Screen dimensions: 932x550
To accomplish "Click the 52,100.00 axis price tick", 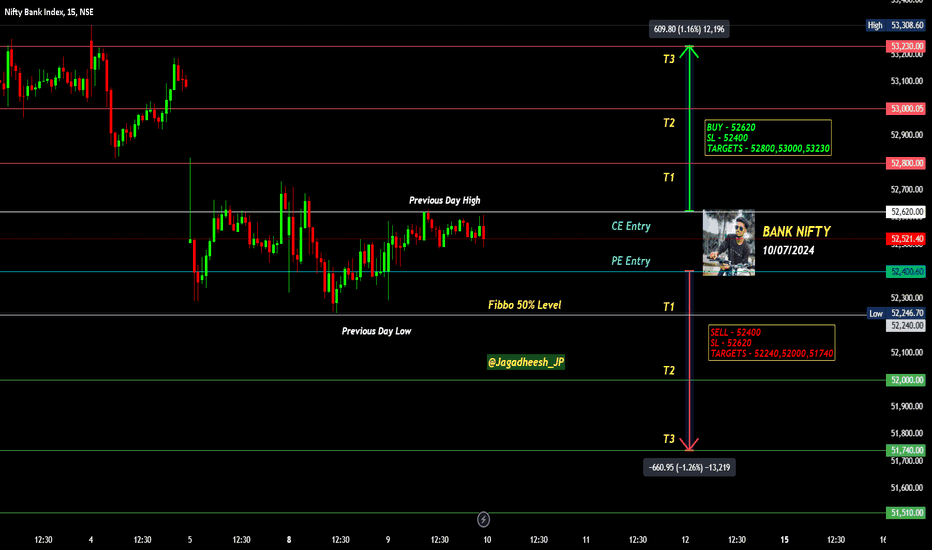I will tap(906, 353).
